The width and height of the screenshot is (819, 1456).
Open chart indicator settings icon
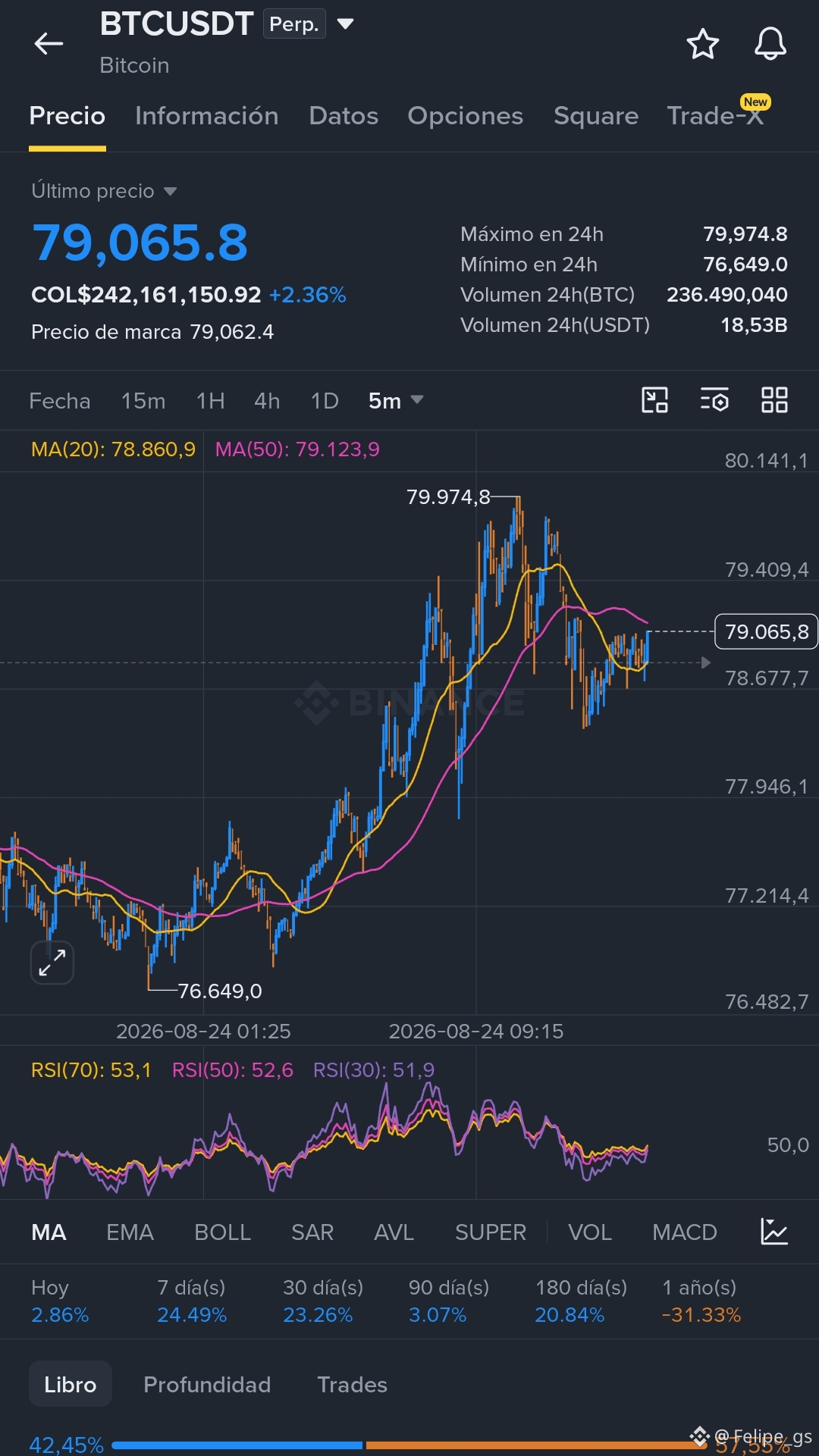pyautogui.click(x=714, y=399)
